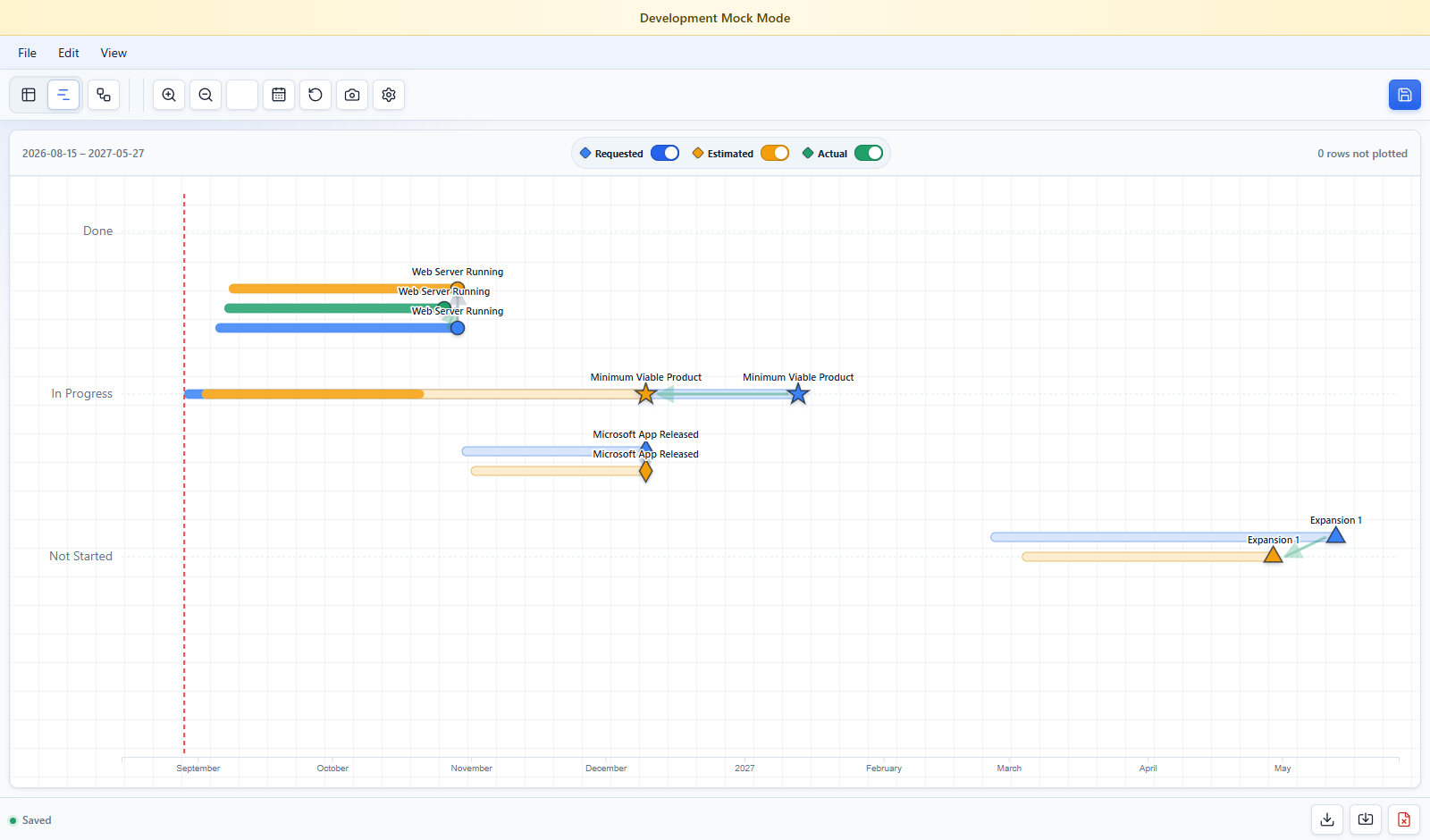The height and width of the screenshot is (840, 1430).
Task: Switch to the table view icon
Action: coord(29,95)
